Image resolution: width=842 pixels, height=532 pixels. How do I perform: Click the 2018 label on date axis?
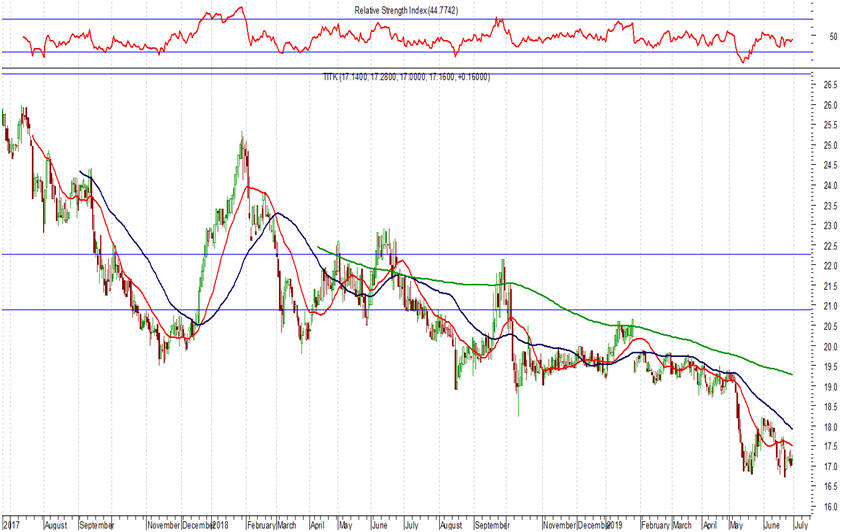(220, 523)
